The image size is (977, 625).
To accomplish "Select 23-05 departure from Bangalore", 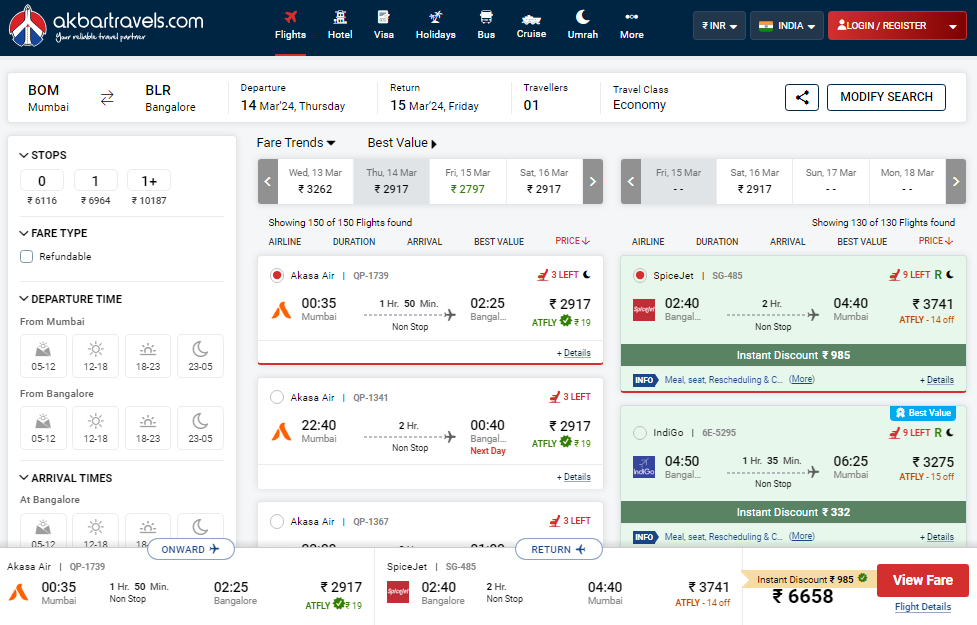I will (x=200, y=428).
